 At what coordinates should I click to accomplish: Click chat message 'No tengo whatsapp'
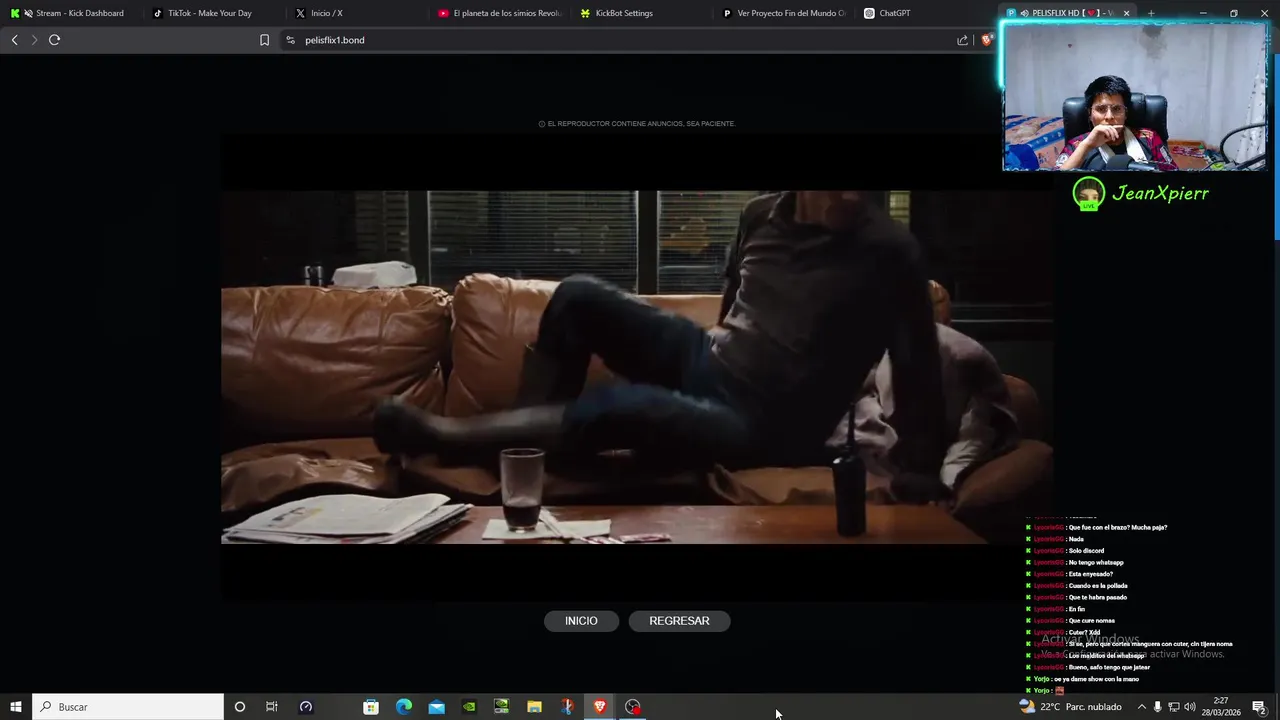point(1096,562)
